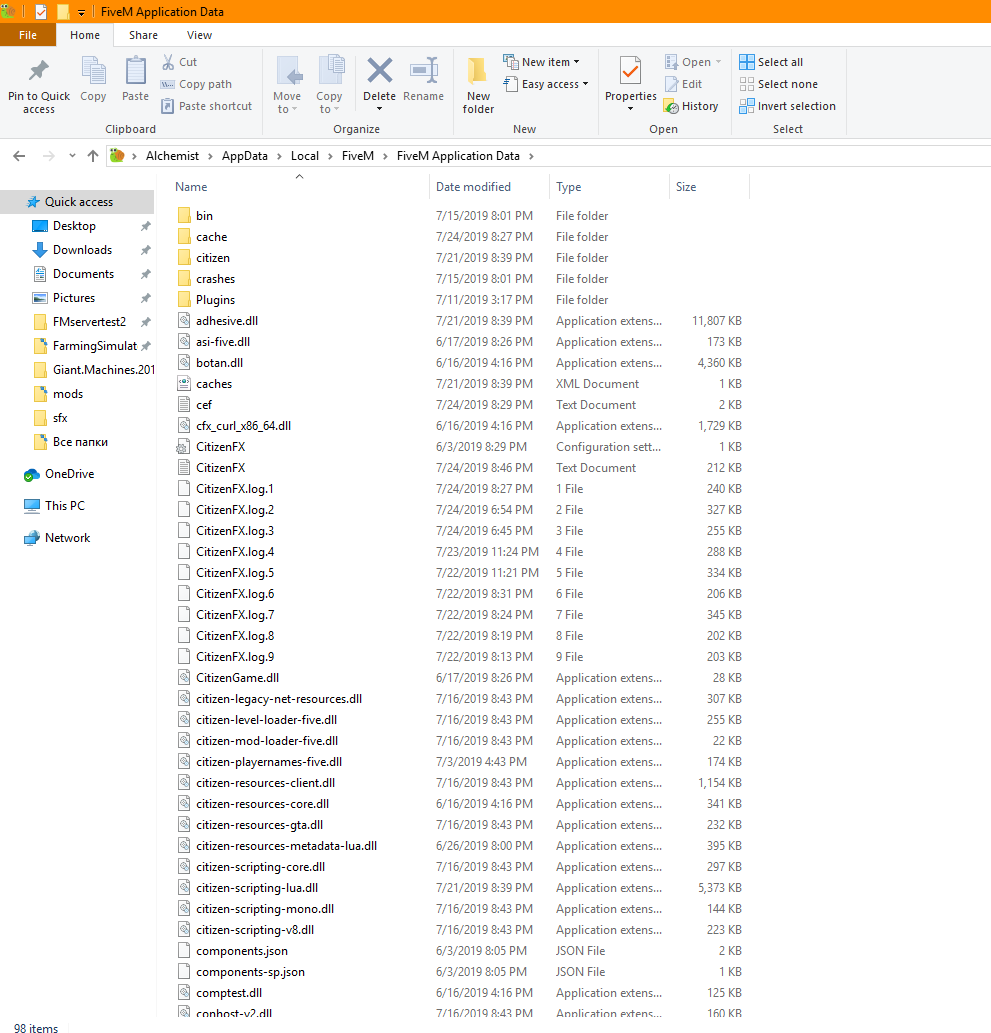Click the properties checkmark icon in title bar
This screenshot has height=1033, width=991.
pos(41,12)
